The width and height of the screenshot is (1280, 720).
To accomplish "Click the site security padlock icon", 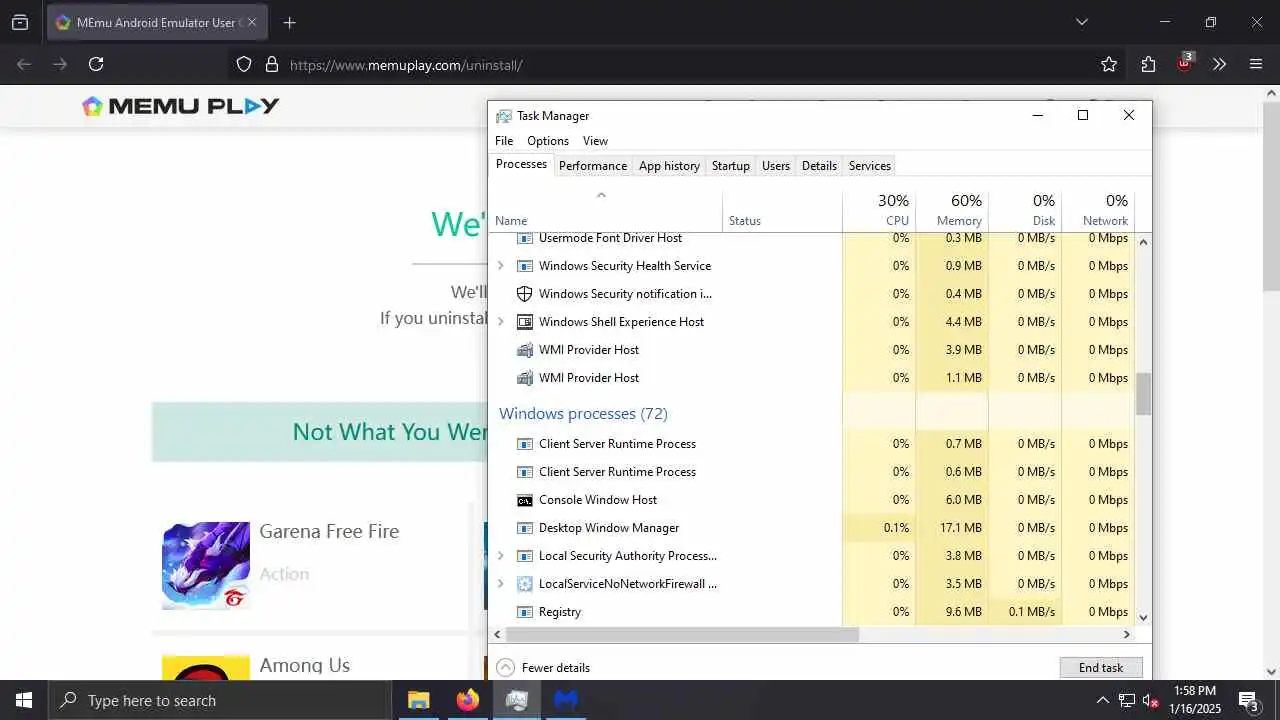I will [x=271, y=64].
